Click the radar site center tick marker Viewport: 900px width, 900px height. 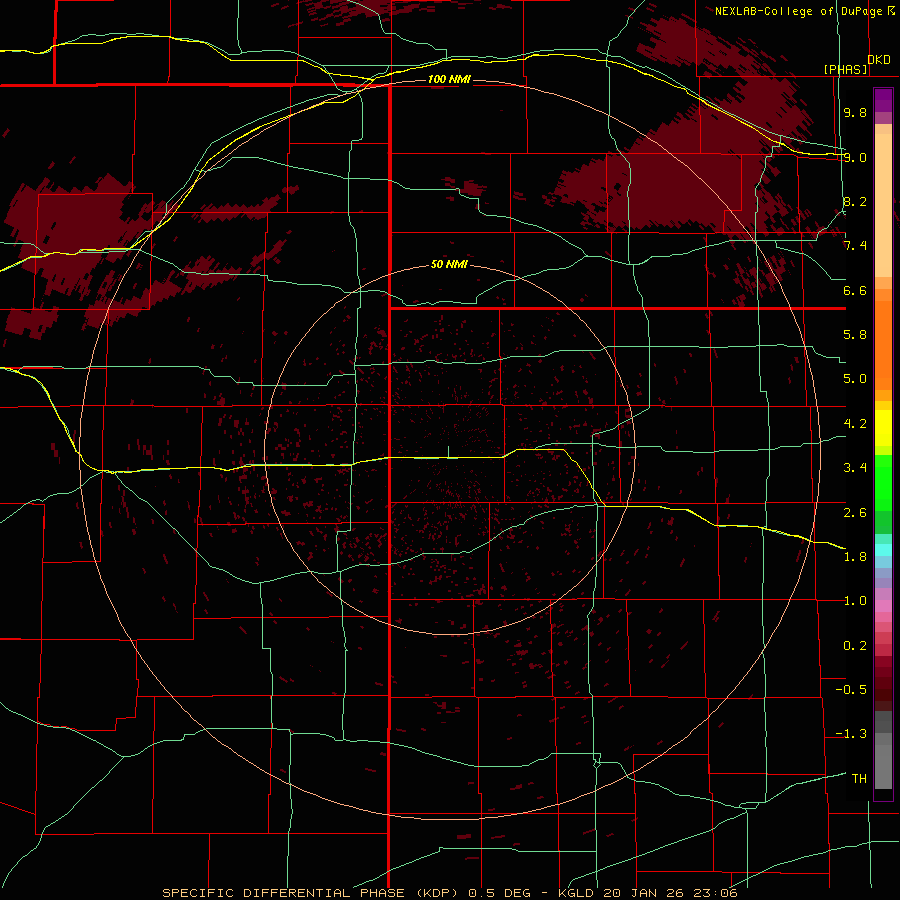point(448,452)
